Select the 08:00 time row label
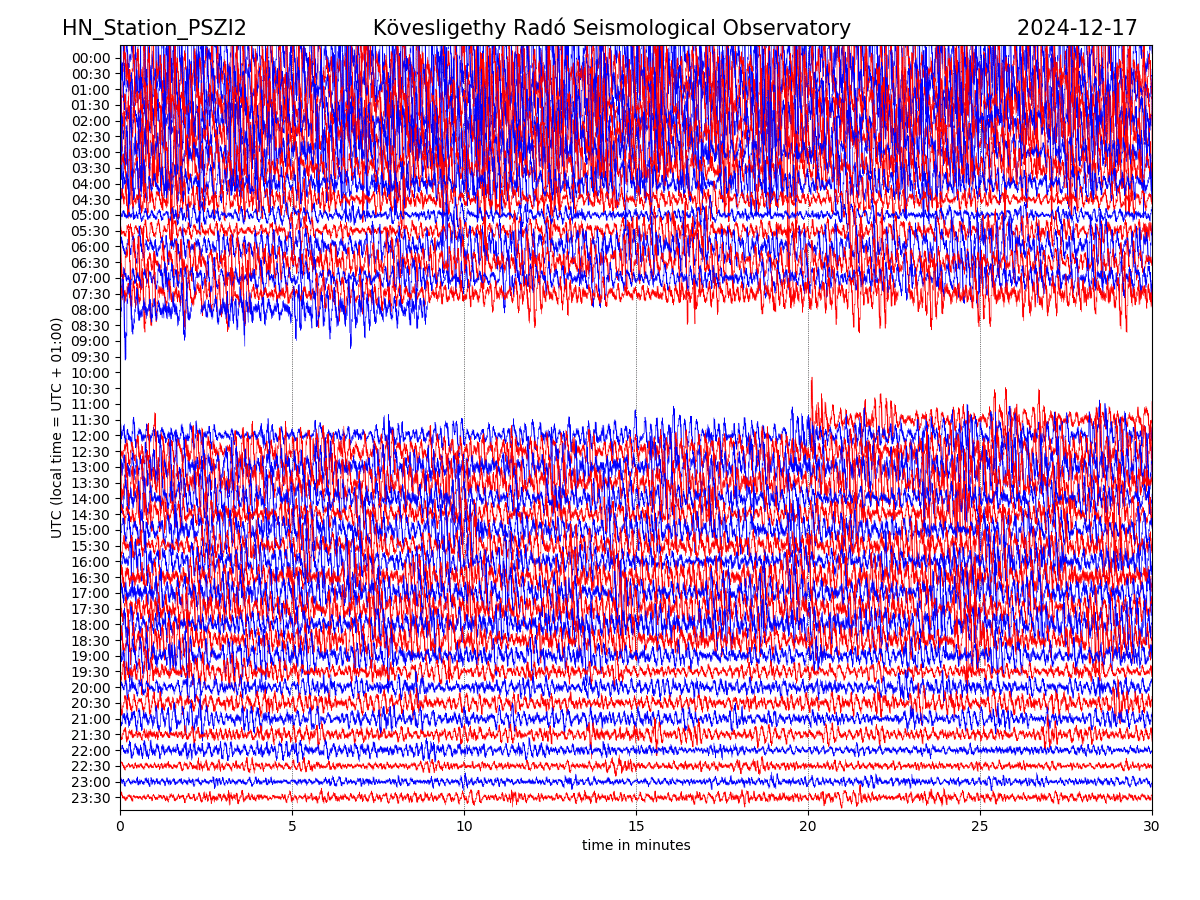Screen dimensions: 1200x900 click(90, 310)
